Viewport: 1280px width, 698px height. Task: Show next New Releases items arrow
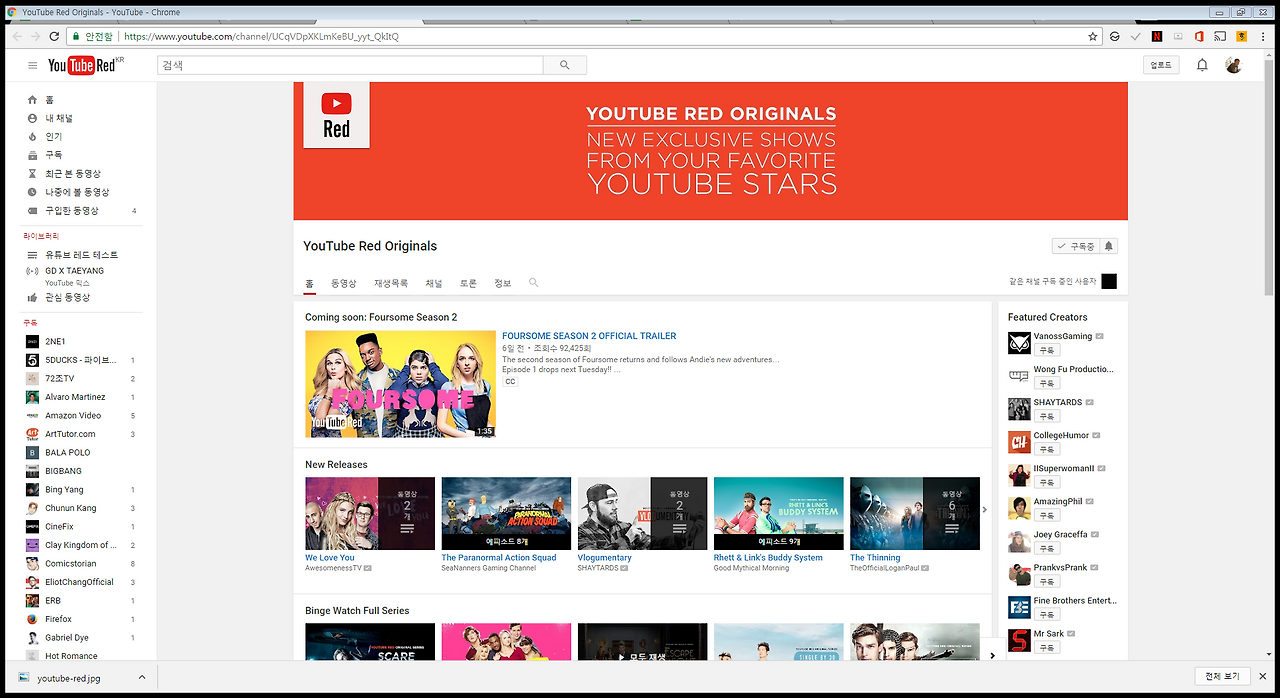click(x=984, y=510)
